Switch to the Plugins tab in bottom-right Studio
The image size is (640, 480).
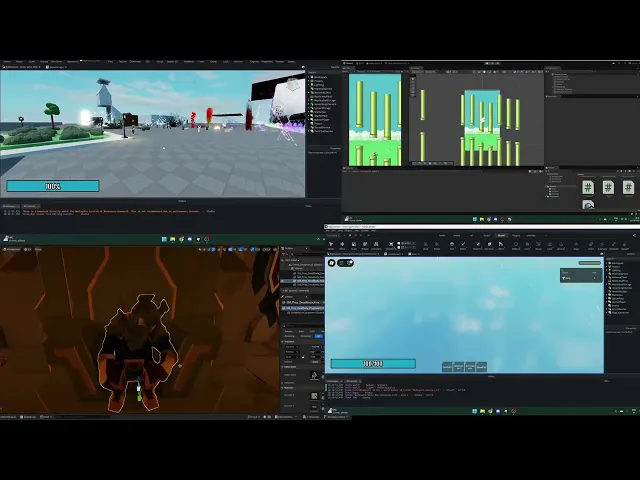coord(516,236)
